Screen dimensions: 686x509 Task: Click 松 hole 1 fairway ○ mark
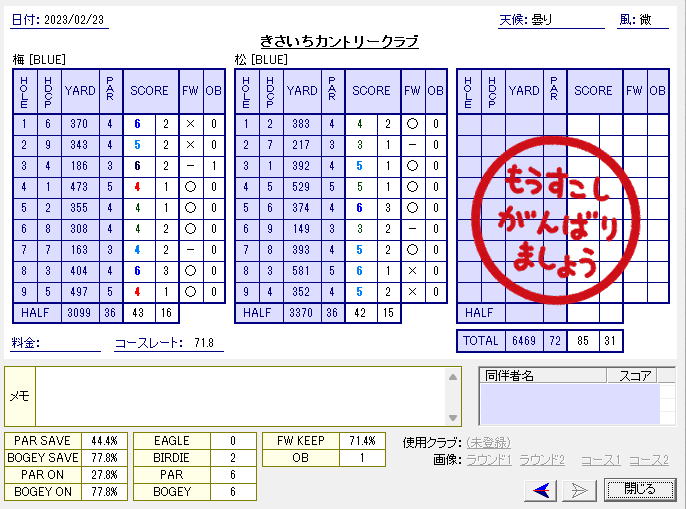(412, 124)
